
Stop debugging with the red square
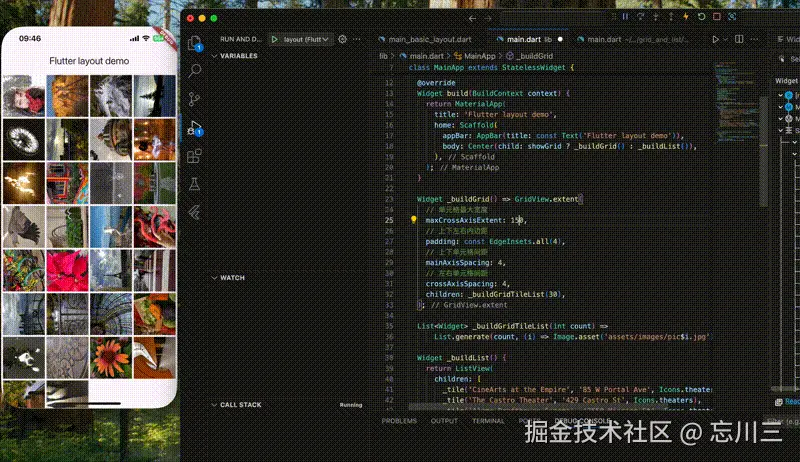click(x=717, y=17)
